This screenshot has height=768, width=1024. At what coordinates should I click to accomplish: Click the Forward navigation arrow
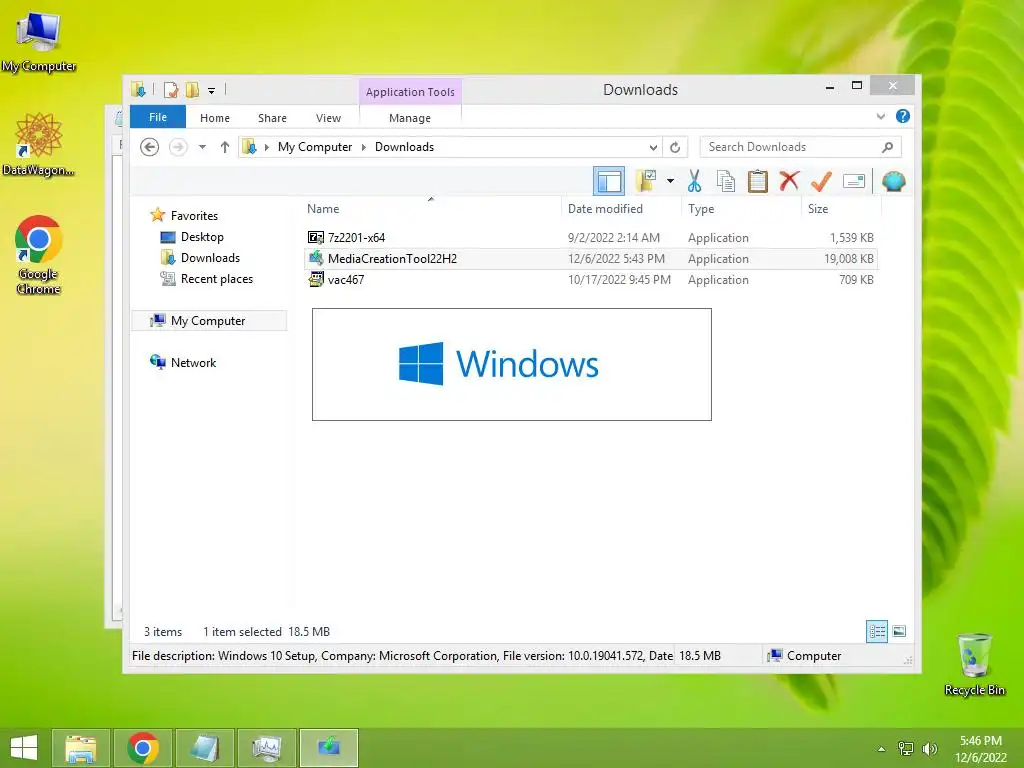click(178, 147)
